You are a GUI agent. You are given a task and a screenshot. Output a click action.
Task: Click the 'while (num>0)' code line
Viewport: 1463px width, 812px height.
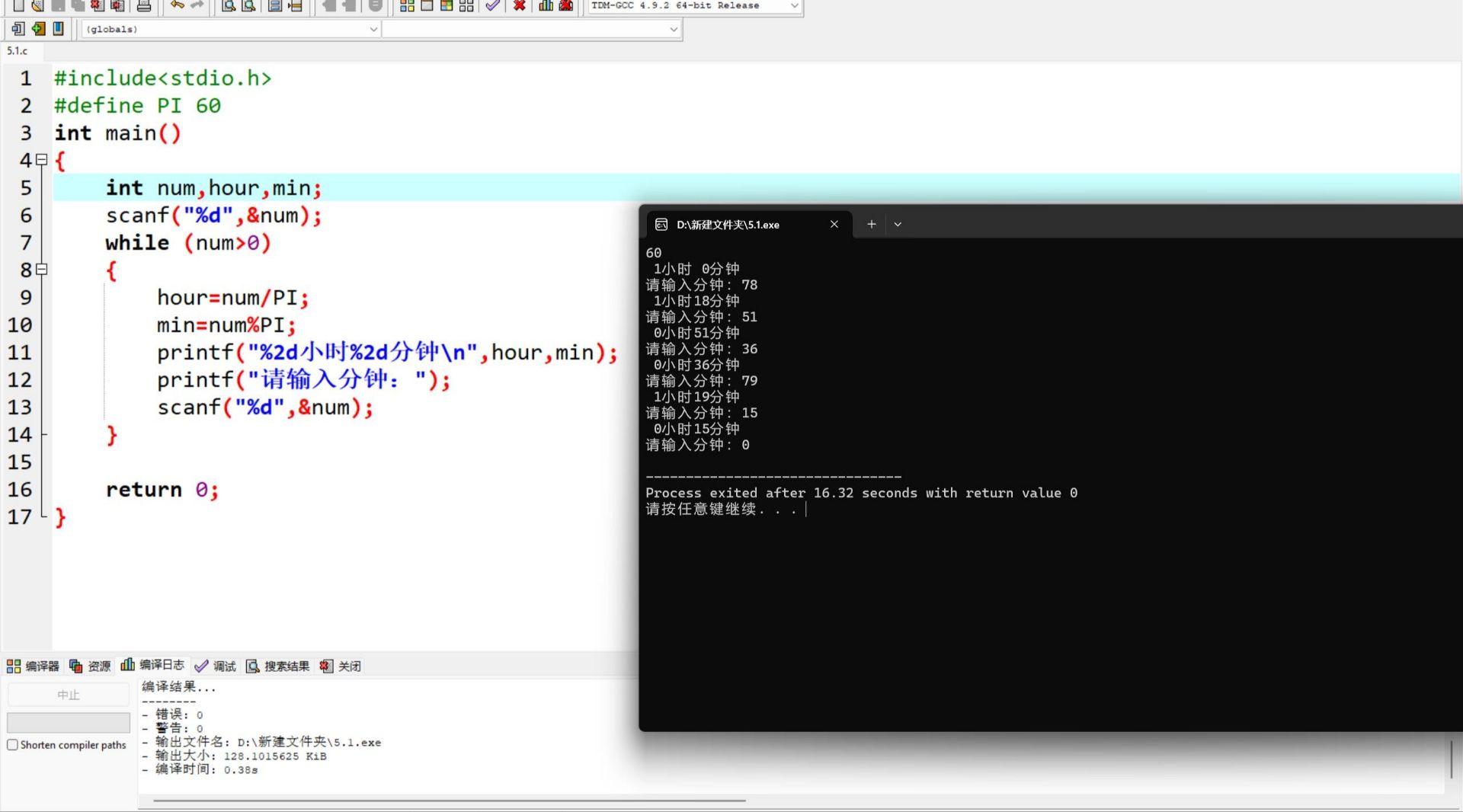click(188, 243)
